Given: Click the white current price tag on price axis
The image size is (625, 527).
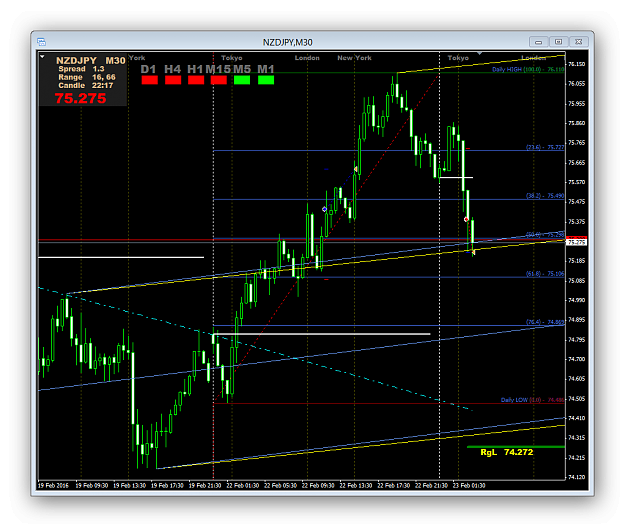Looking at the screenshot, I should [576, 242].
